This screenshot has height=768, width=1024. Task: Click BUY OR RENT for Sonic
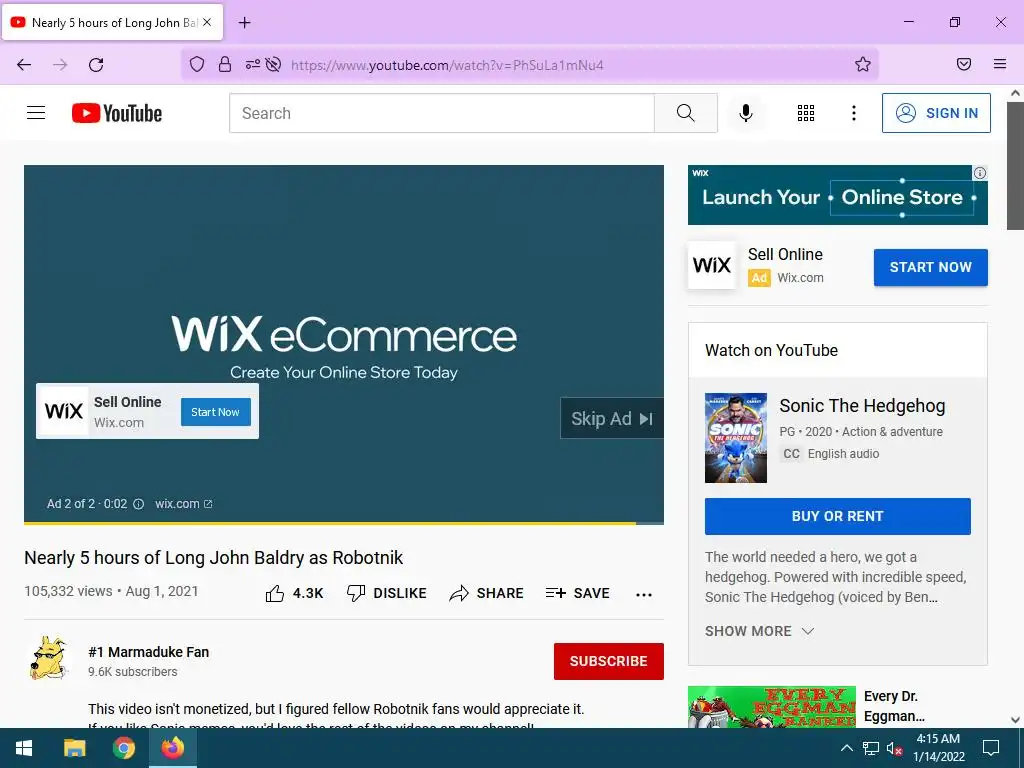click(838, 516)
